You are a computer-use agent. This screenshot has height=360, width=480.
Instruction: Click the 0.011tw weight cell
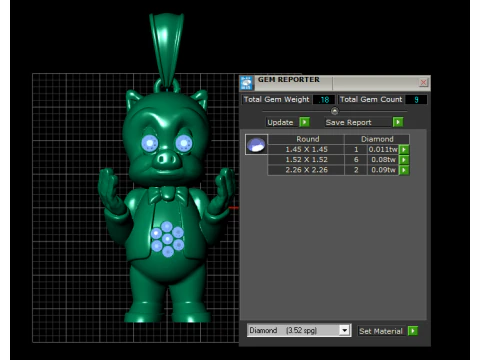tap(383, 150)
